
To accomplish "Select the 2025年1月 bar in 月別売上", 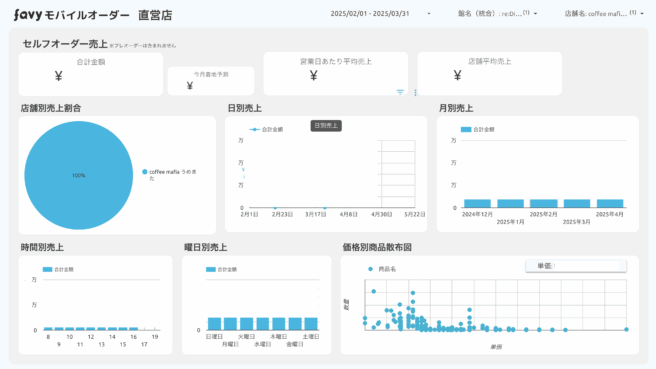I will pyautogui.click(x=510, y=203).
